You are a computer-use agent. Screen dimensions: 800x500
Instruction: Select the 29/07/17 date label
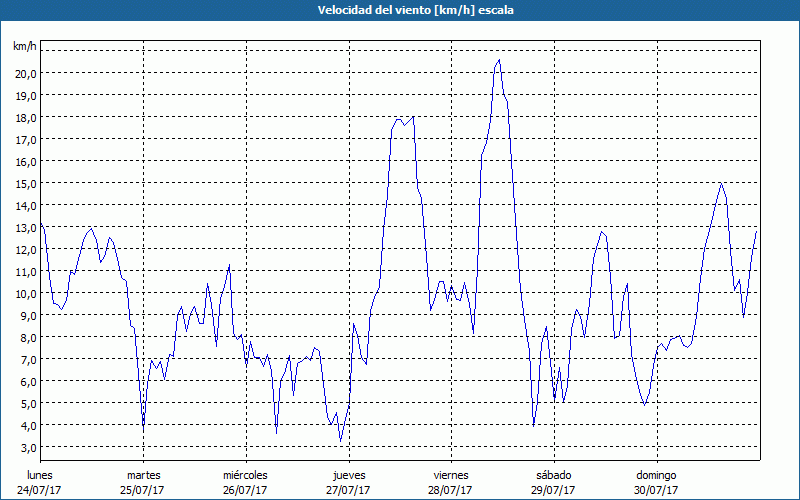[553, 490]
